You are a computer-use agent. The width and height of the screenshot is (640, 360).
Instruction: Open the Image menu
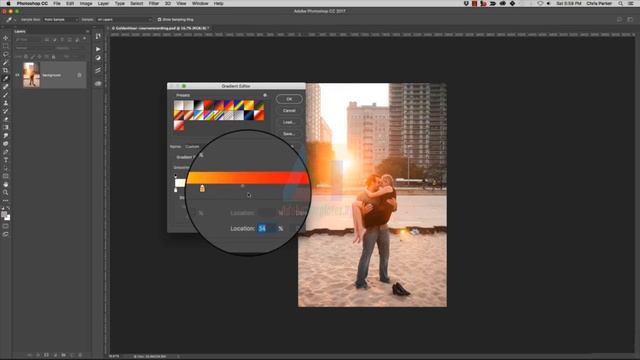coord(86,3)
